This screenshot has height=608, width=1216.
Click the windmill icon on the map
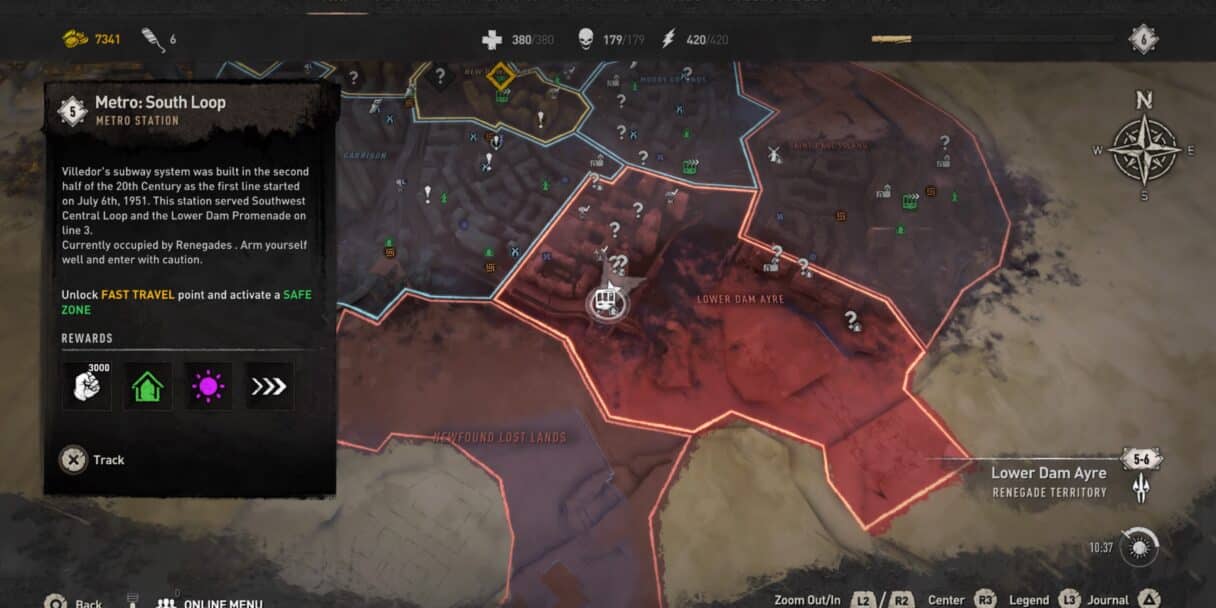(x=771, y=154)
